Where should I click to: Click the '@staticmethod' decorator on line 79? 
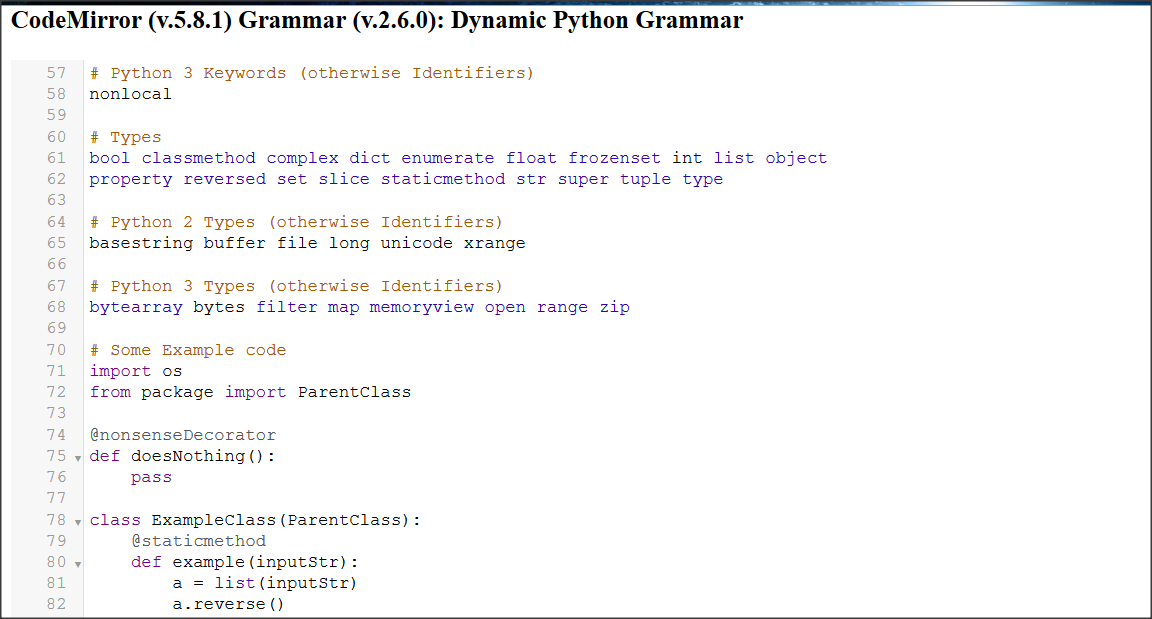(x=198, y=541)
